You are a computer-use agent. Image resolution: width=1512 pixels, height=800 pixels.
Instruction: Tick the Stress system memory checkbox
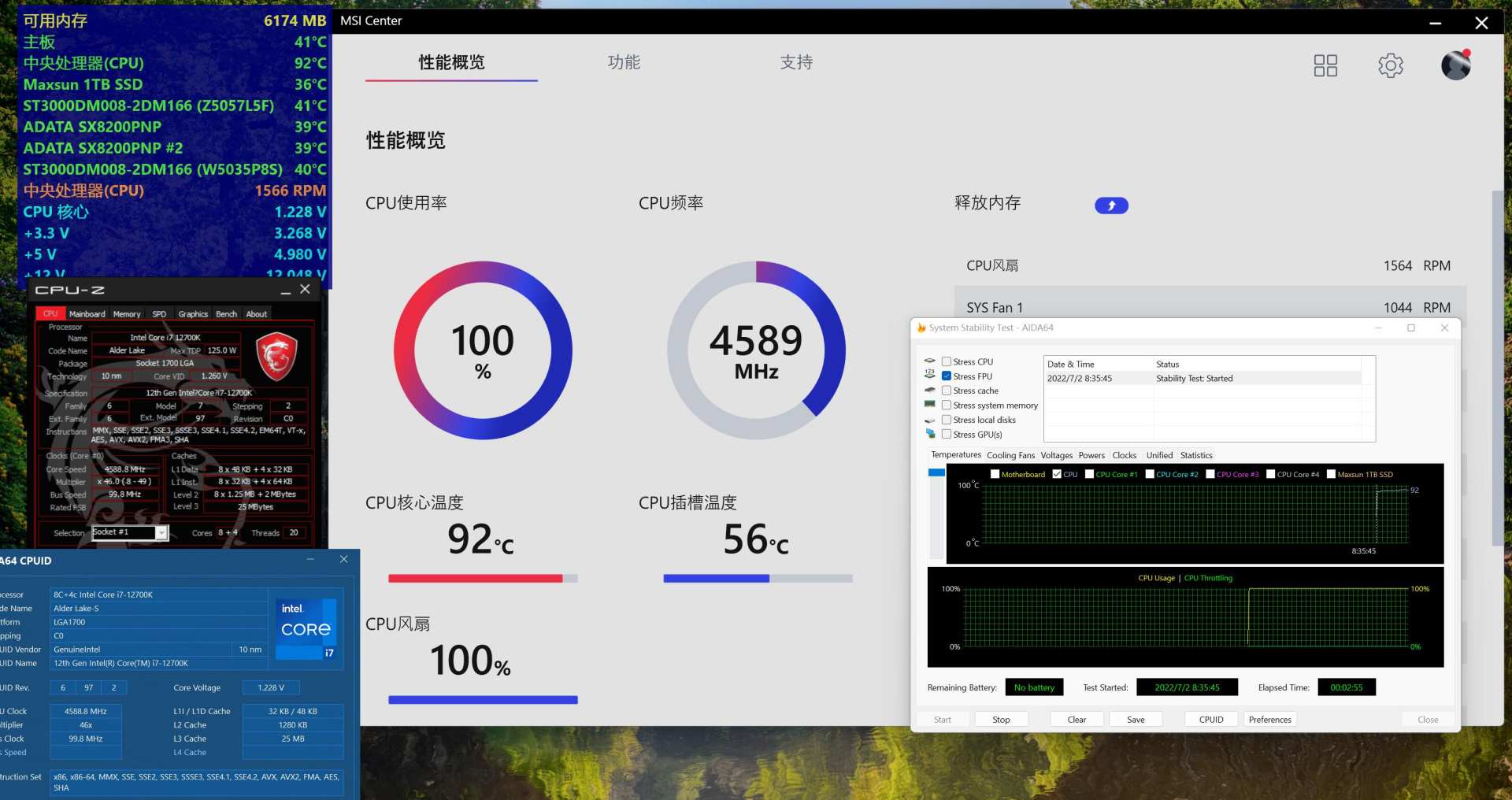click(947, 405)
